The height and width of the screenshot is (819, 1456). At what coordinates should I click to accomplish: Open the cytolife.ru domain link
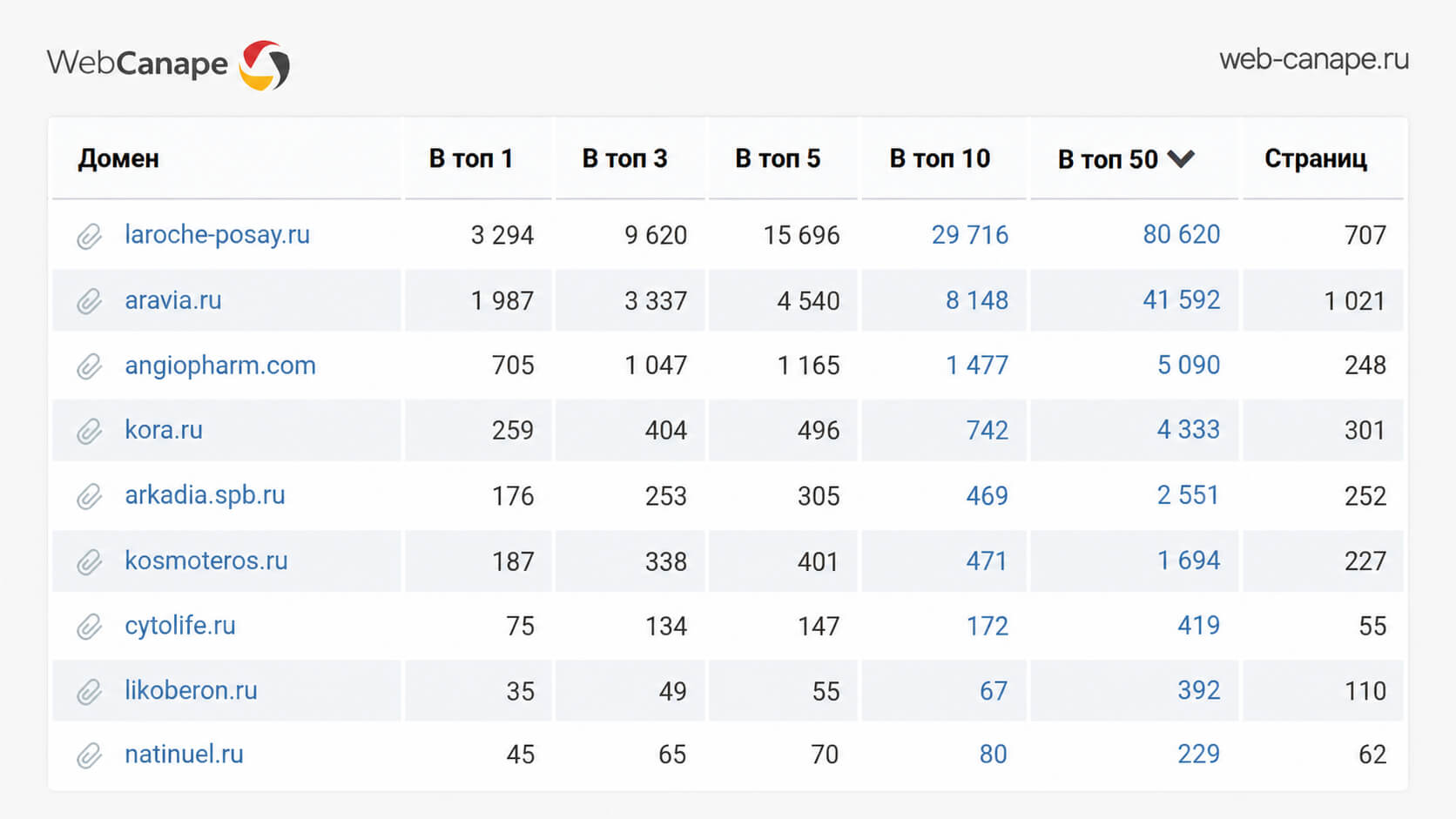(179, 626)
